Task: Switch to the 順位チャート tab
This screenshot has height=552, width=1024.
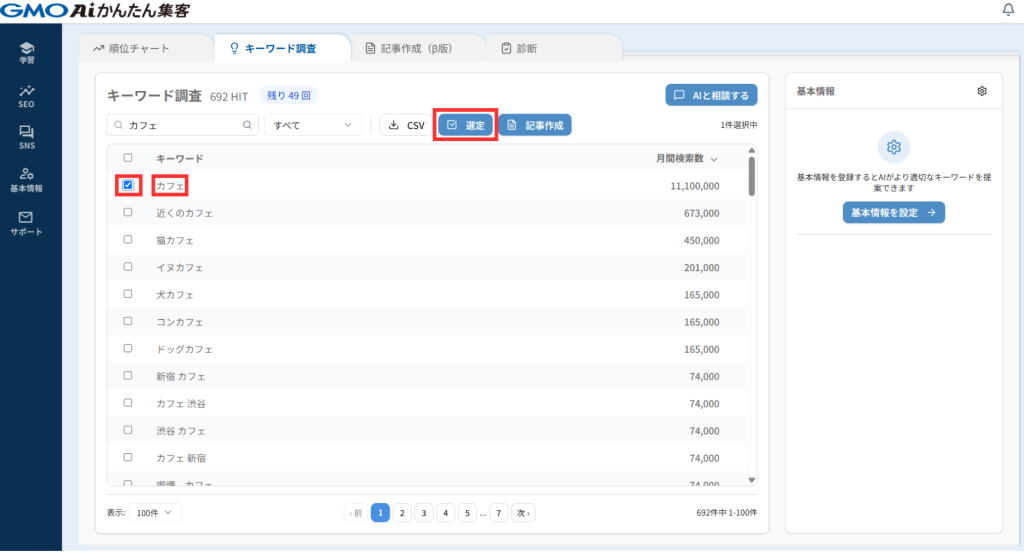Action: tap(132, 48)
